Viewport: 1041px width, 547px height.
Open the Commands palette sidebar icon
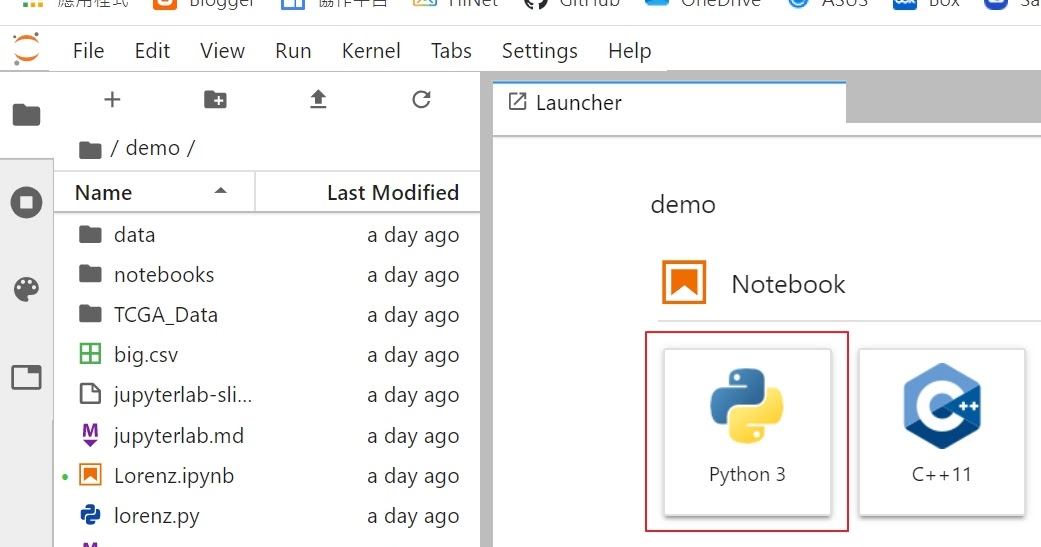pyautogui.click(x=26, y=290)
